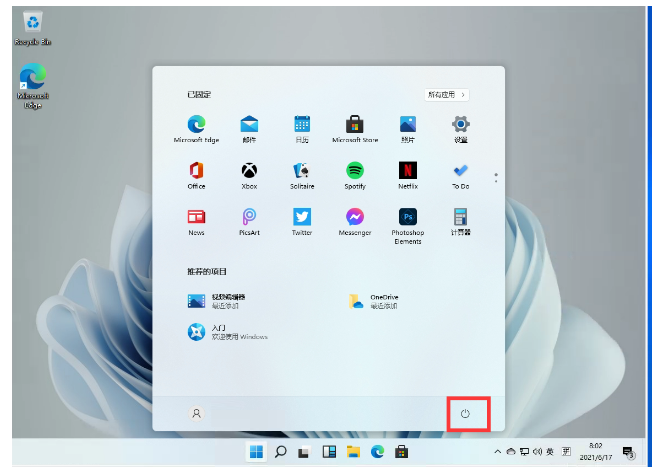This screenshot has height=476, width=661.
Task: Open the recommended Video Editor item
Action: coord(217,301)
